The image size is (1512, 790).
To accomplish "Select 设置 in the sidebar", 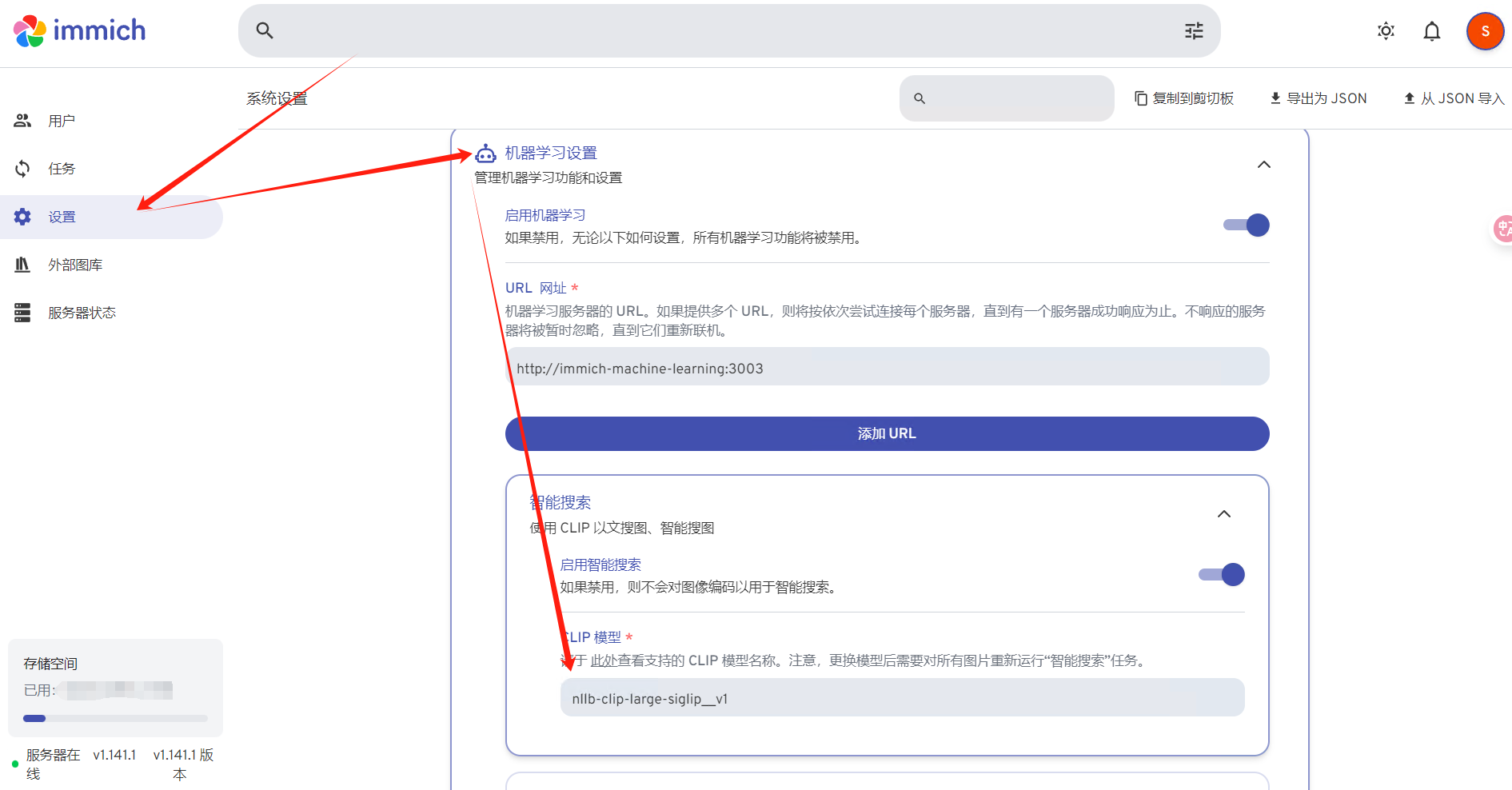I will coord(111,217).
